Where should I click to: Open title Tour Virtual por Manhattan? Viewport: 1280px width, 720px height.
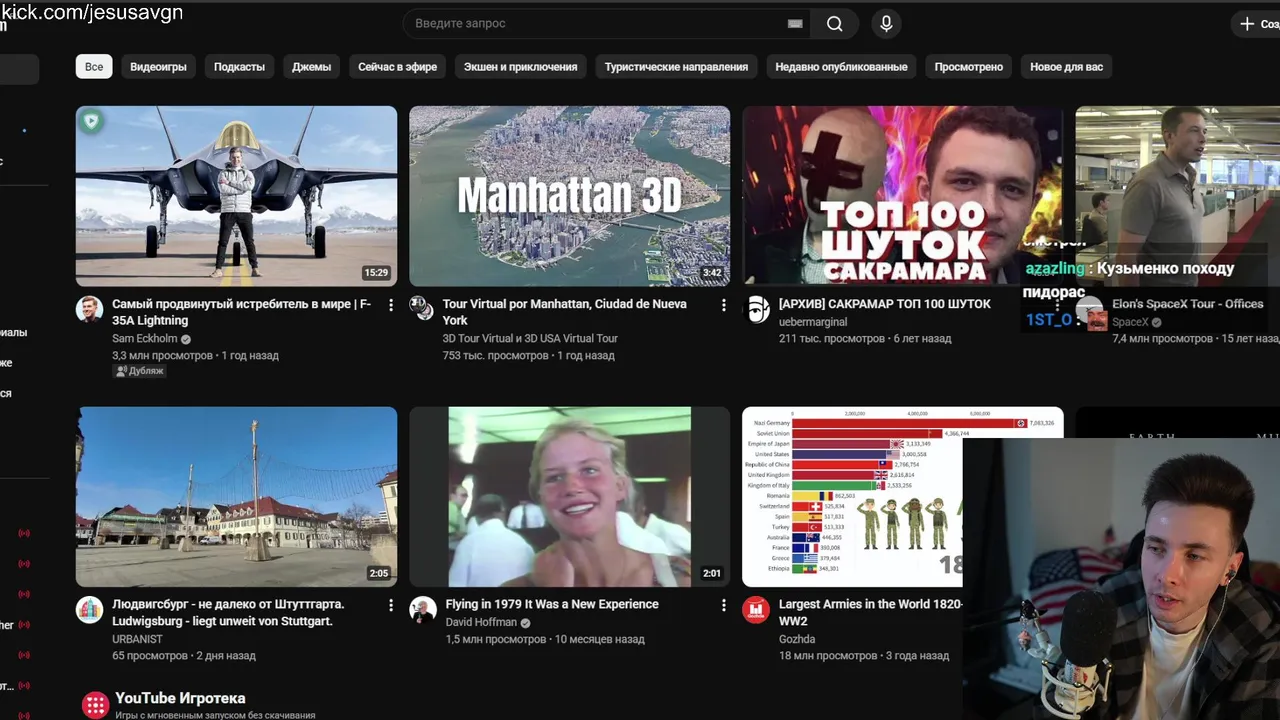564,312
